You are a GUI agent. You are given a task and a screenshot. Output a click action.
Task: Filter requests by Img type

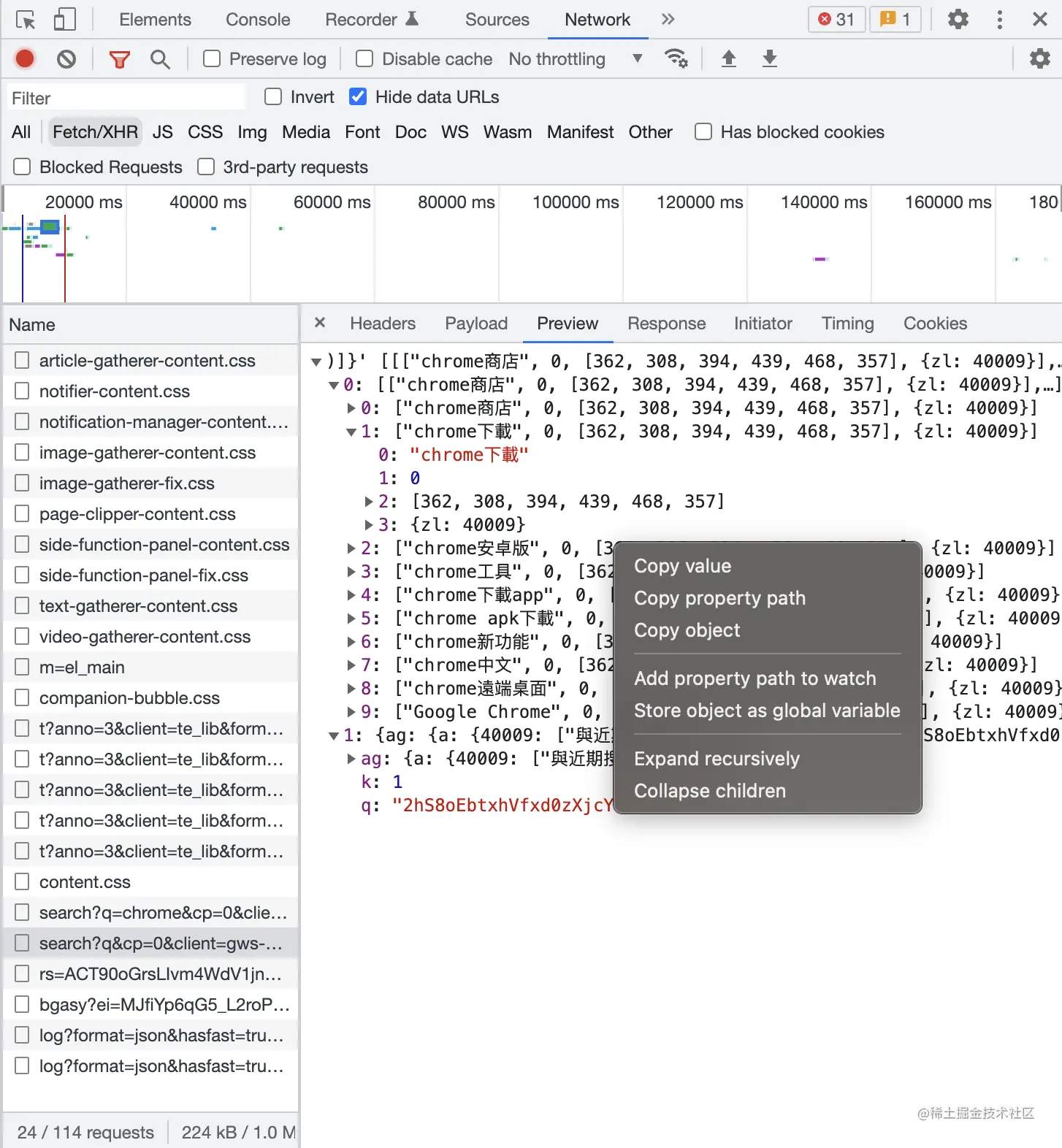coord(252,132)
